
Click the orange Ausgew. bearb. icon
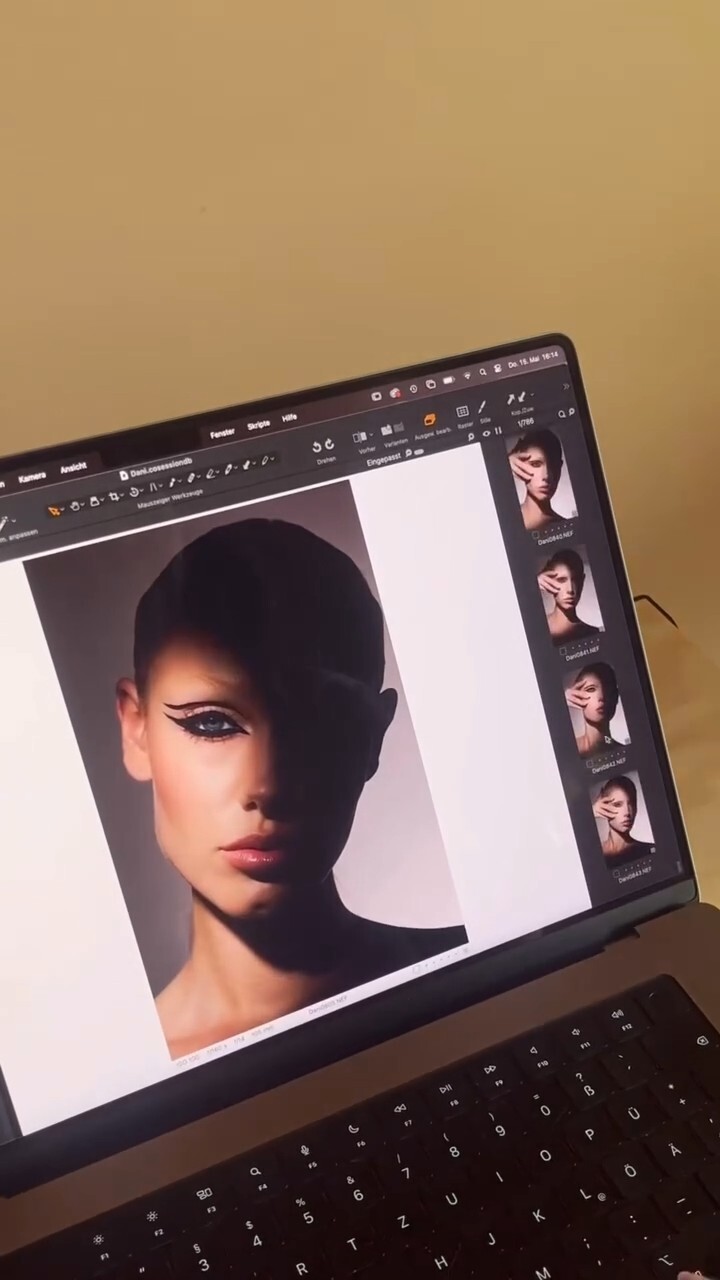(430, 419)
